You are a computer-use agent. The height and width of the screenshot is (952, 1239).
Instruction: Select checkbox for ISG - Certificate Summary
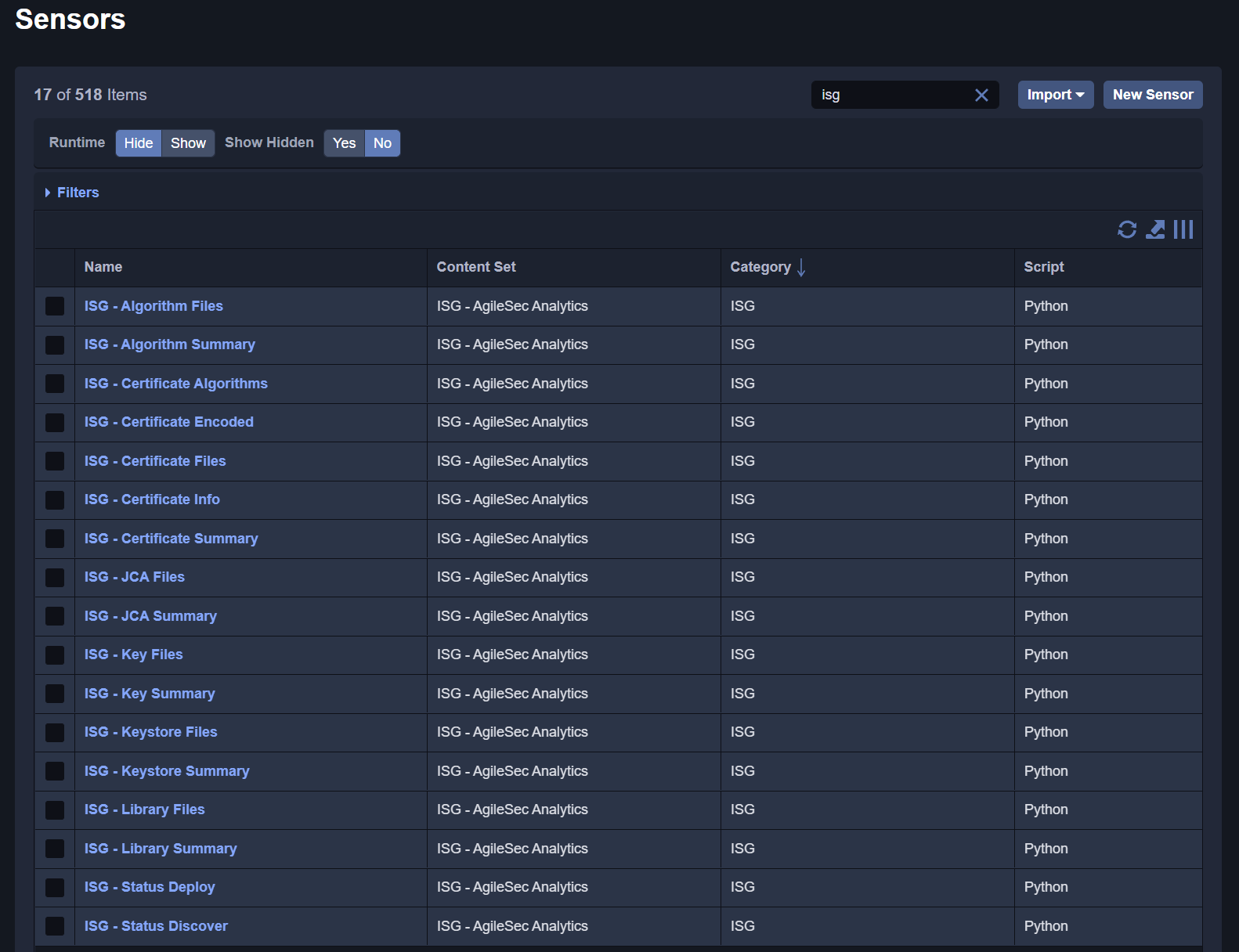55,539
